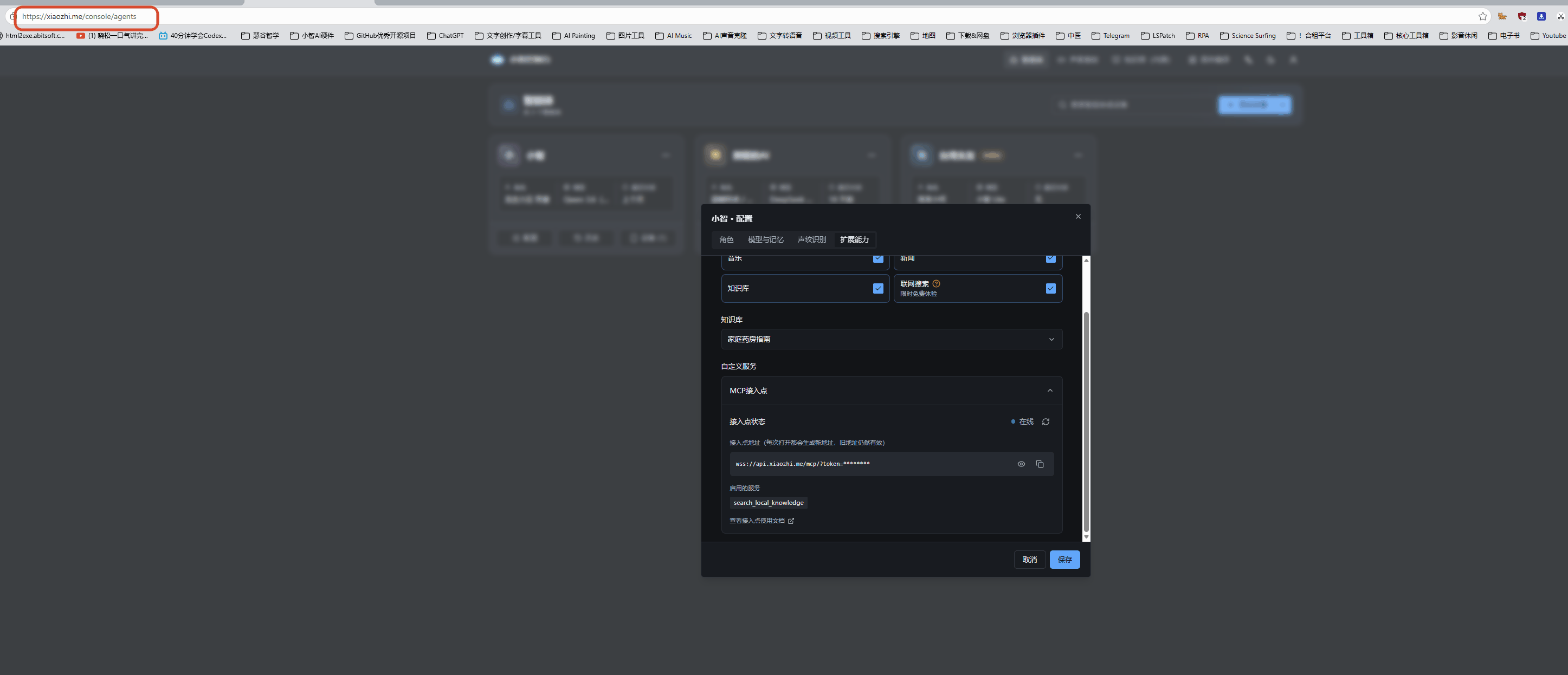
Task: Open the external link icon for endpoint docs
Action: click(x=791, y=521)
